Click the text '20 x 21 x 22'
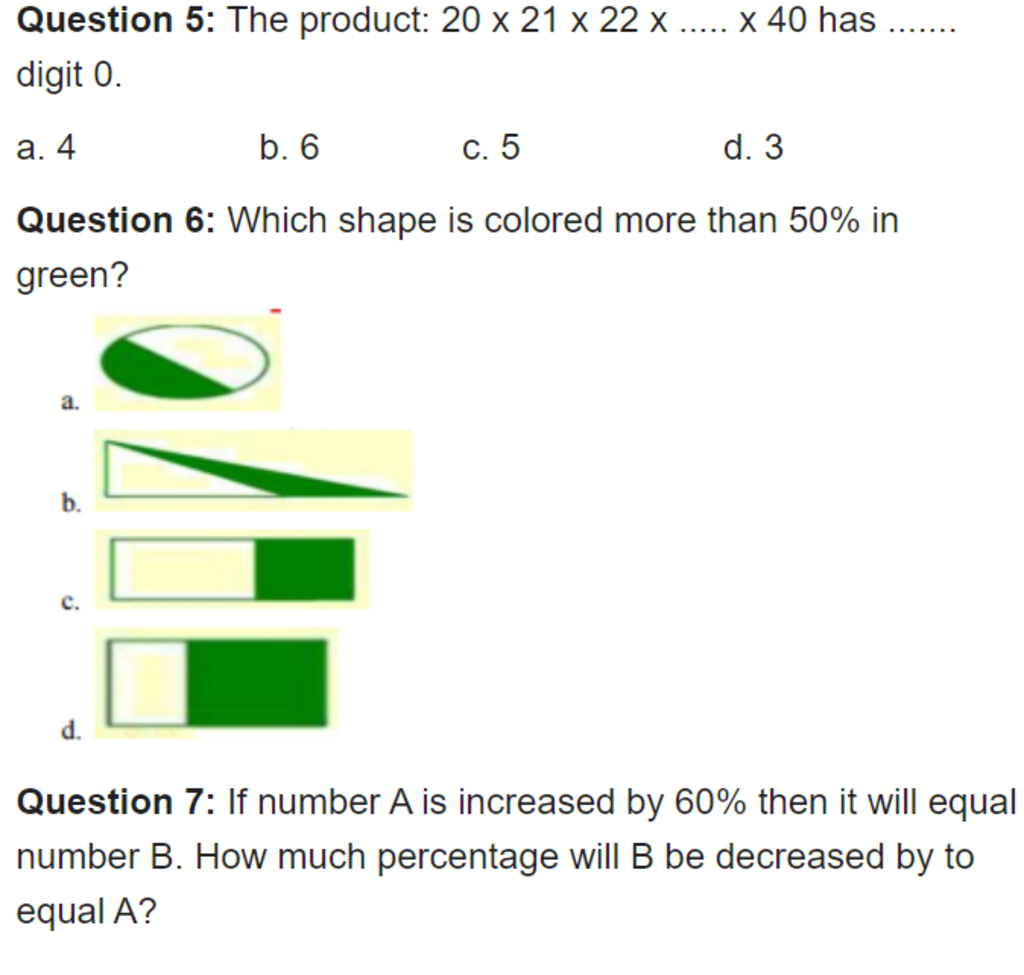The height and width of the screenshot is (975, 1024). 539,20
